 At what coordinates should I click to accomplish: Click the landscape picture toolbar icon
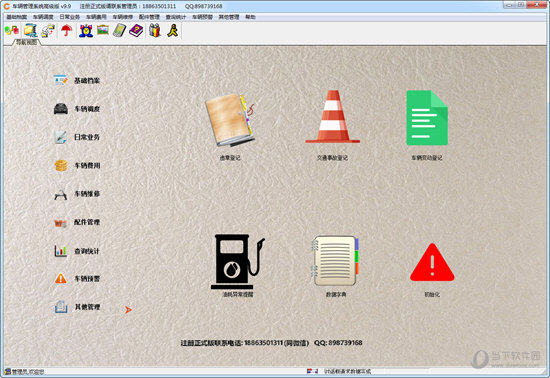click(x=103, y=31)
